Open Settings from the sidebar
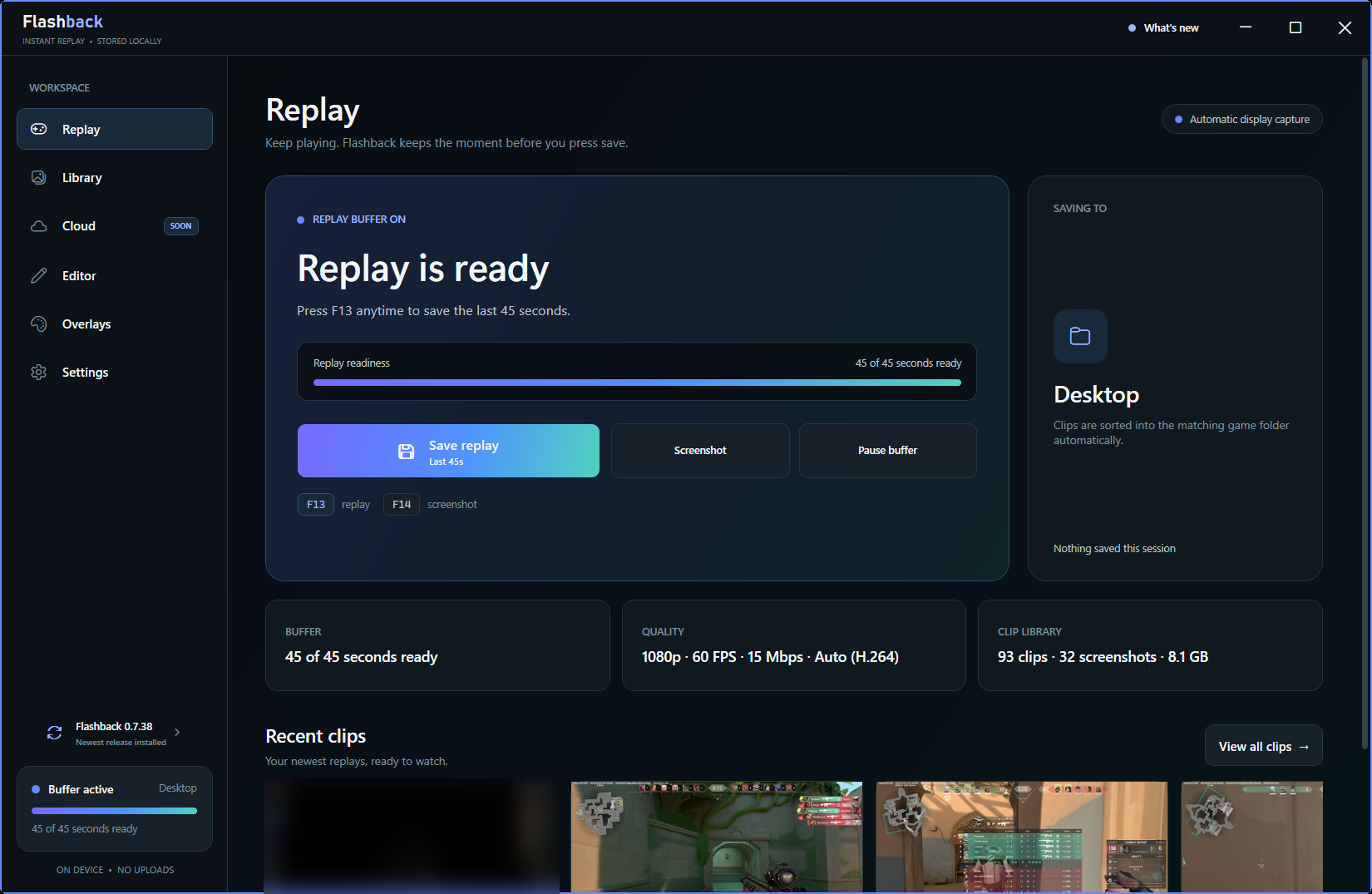 pos(115,372)
